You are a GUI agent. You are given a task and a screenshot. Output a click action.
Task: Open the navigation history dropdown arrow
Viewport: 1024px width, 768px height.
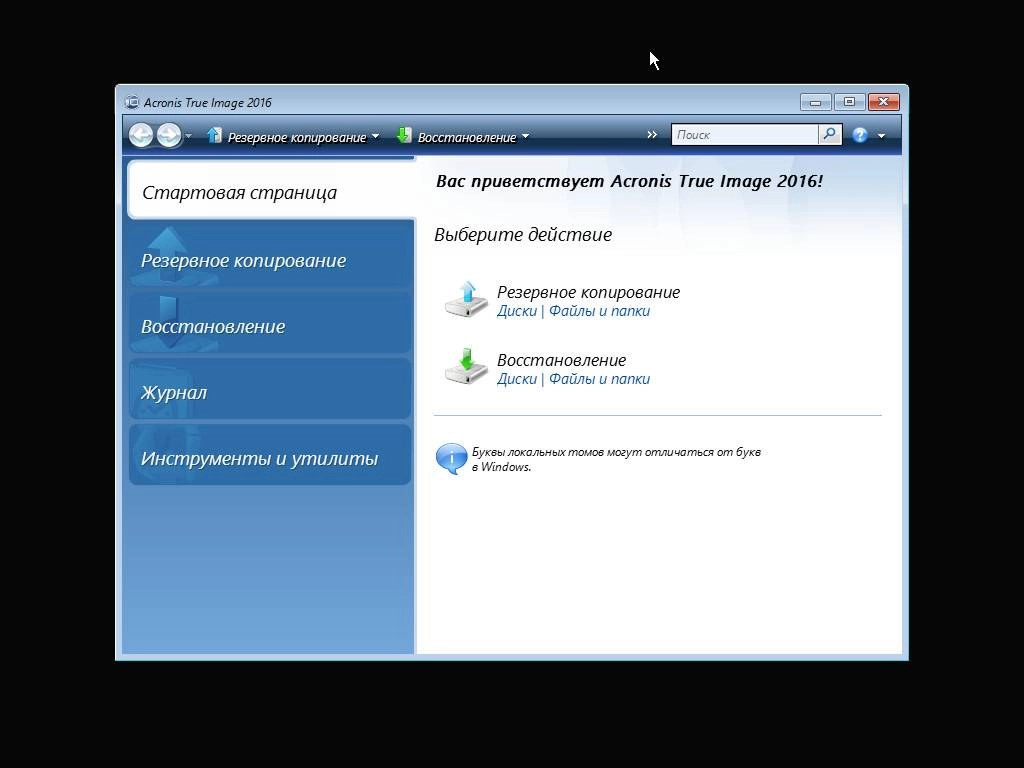click(189, 136)
